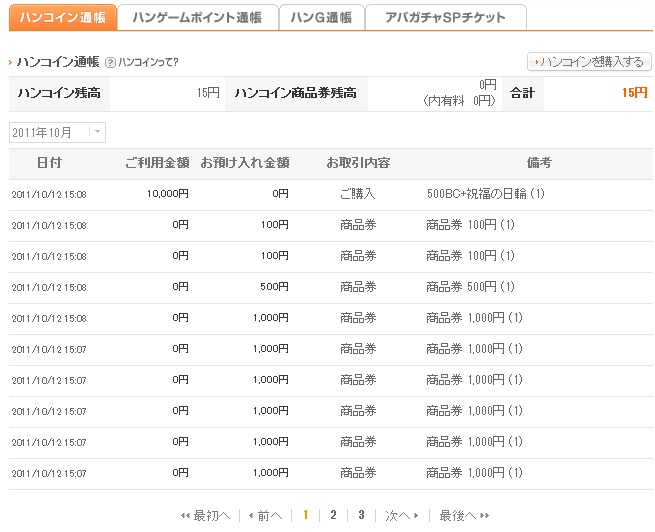Click the 次へ next page link

[x=397, y=516]
